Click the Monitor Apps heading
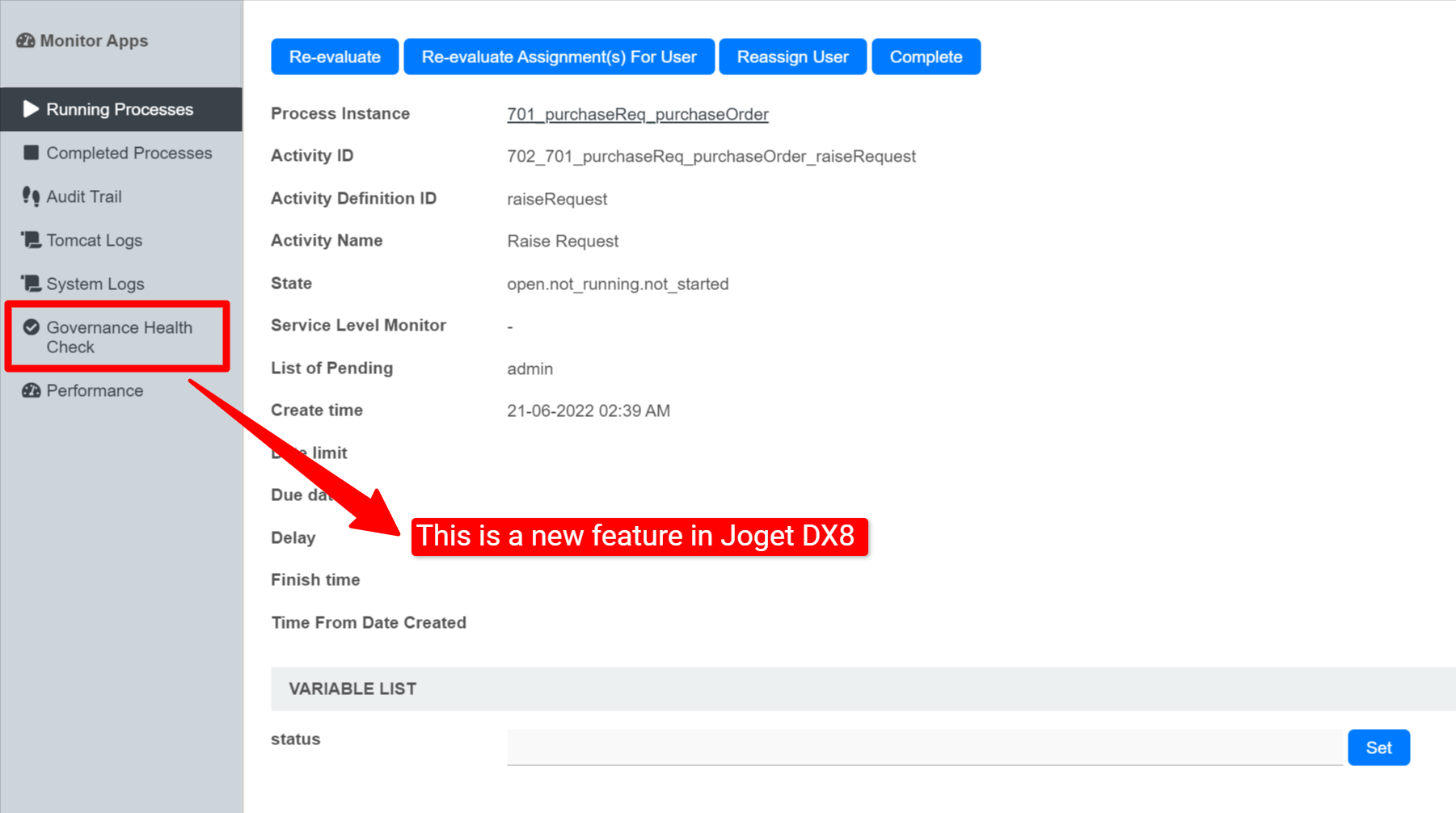 click(x=94, y=40)
